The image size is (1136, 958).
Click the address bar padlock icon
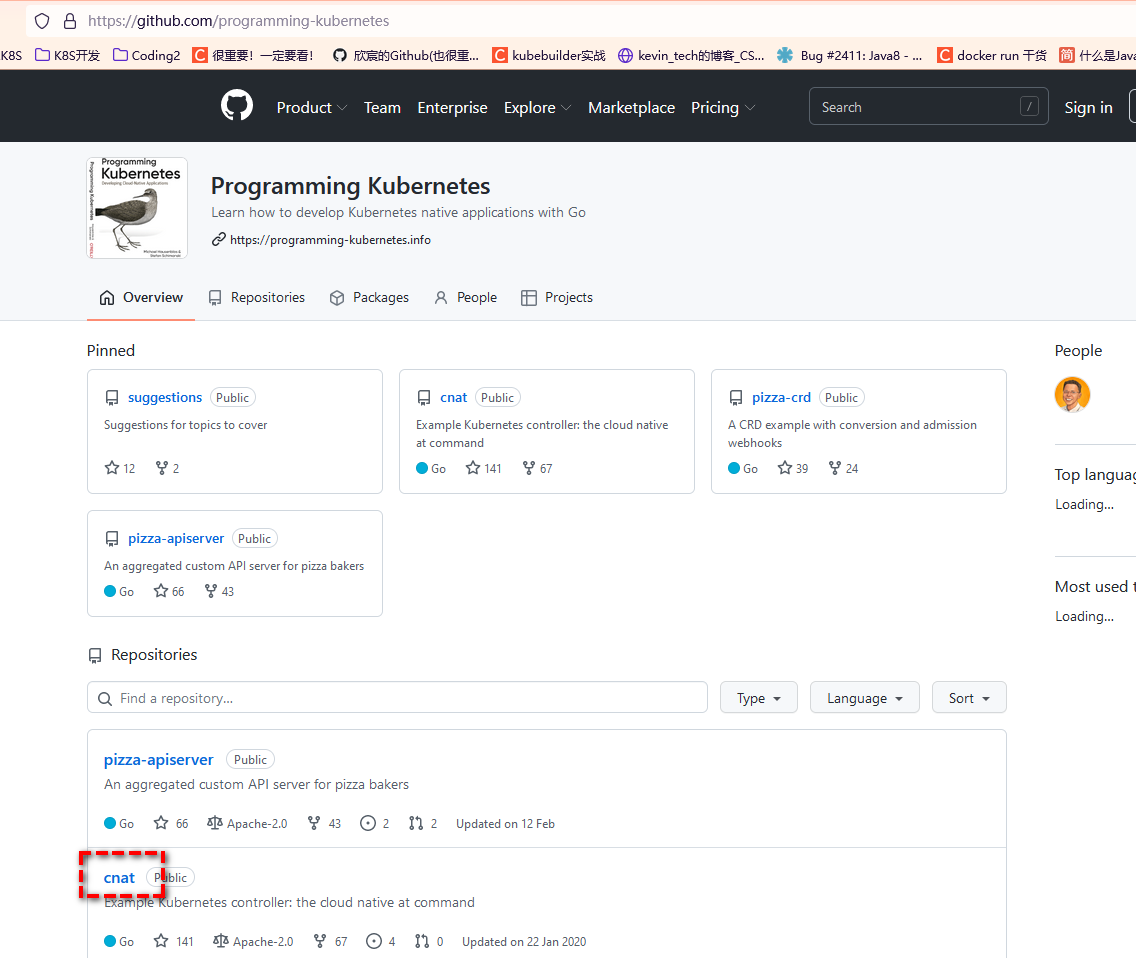70,21
